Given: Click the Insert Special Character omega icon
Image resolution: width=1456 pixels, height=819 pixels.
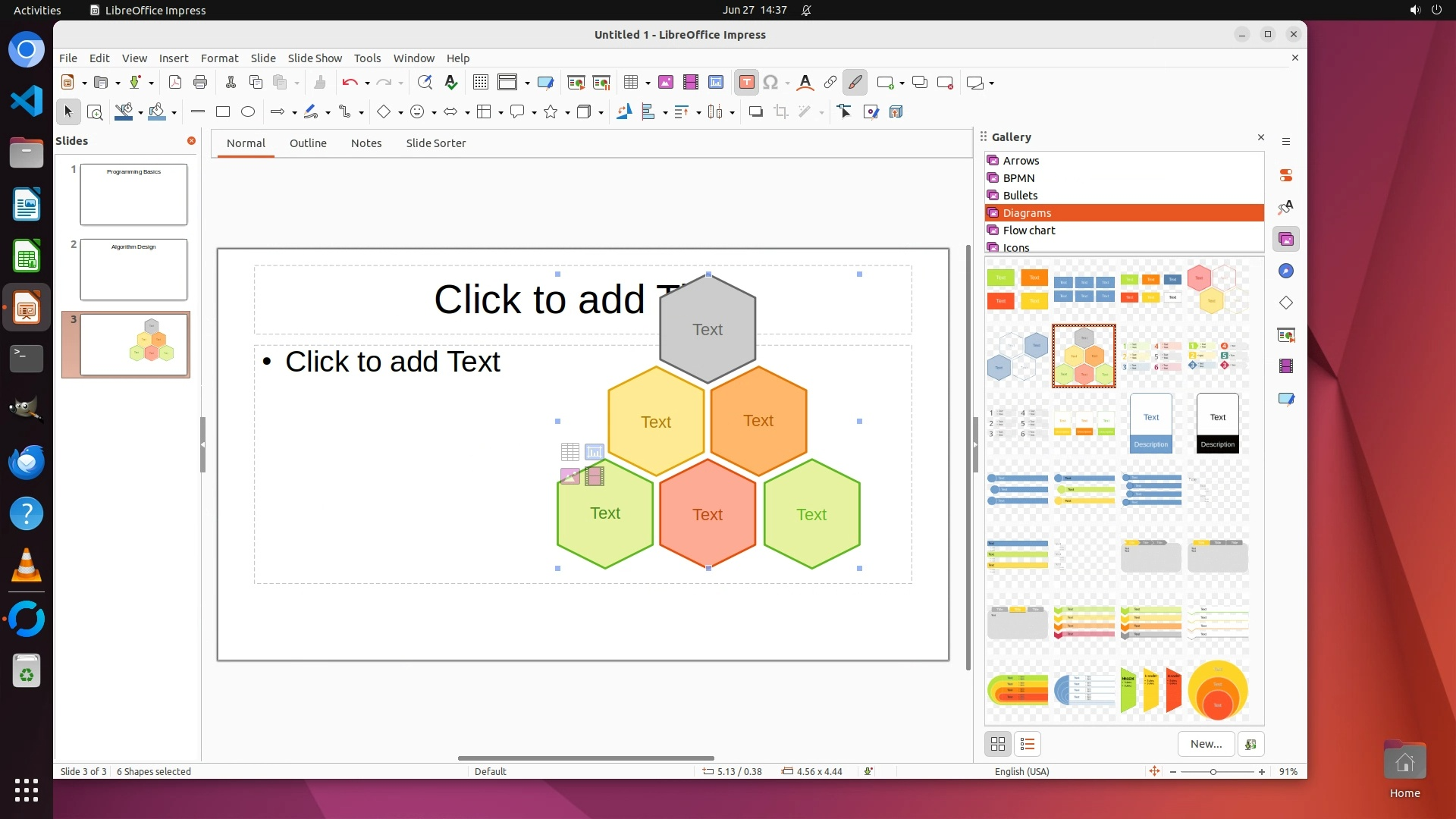Looking at the screenshot, I should (770, 83).
